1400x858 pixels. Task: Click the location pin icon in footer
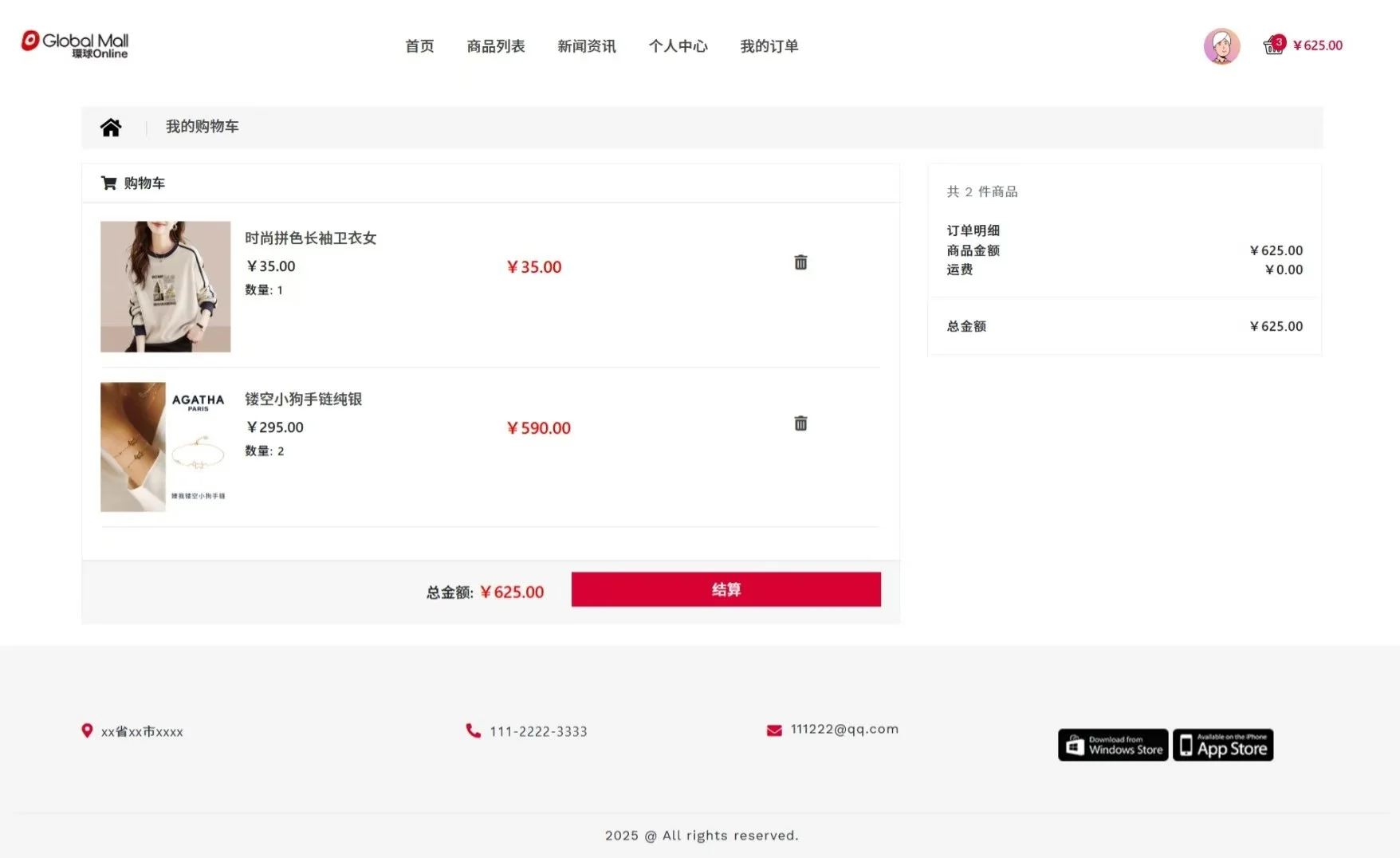88,730
